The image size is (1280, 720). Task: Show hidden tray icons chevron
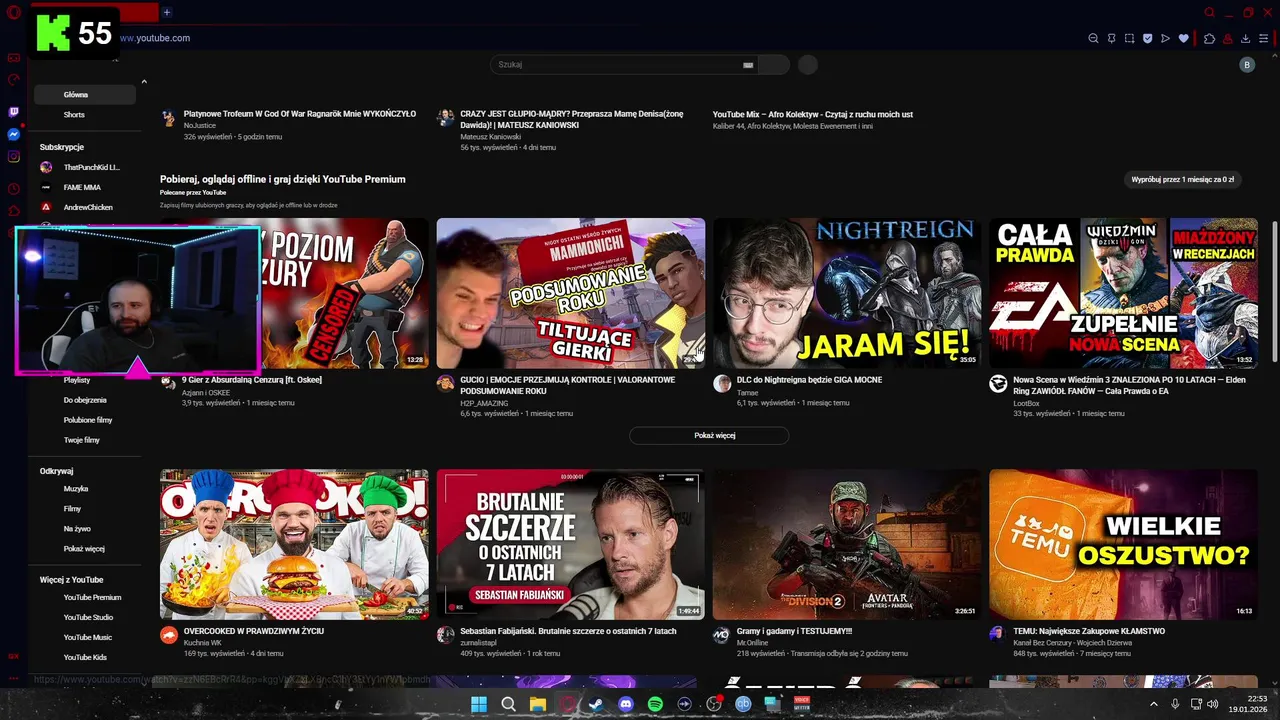click(1153, 704)
